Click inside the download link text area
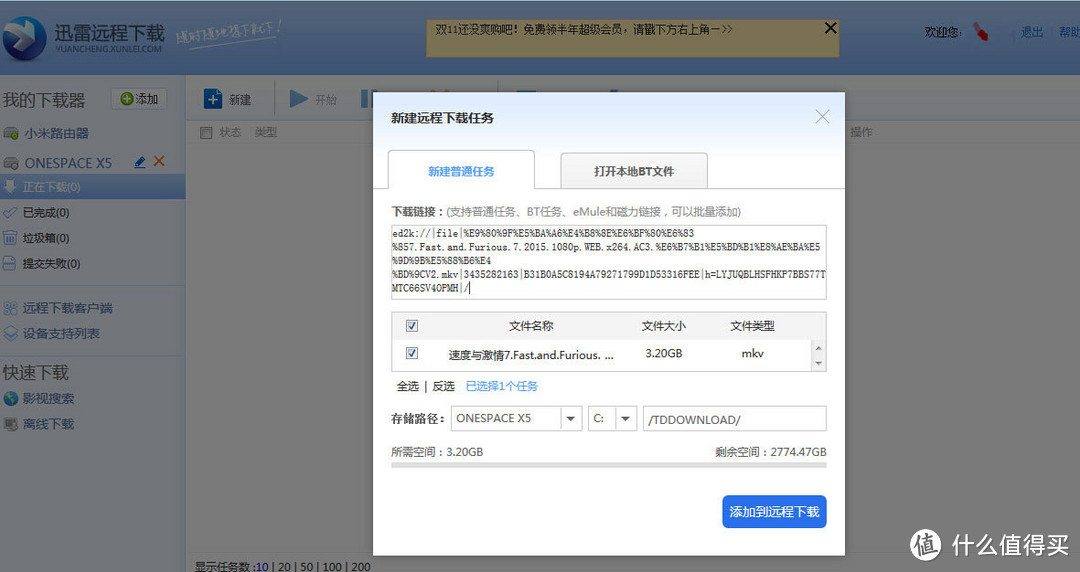 [x=609, y=262]
